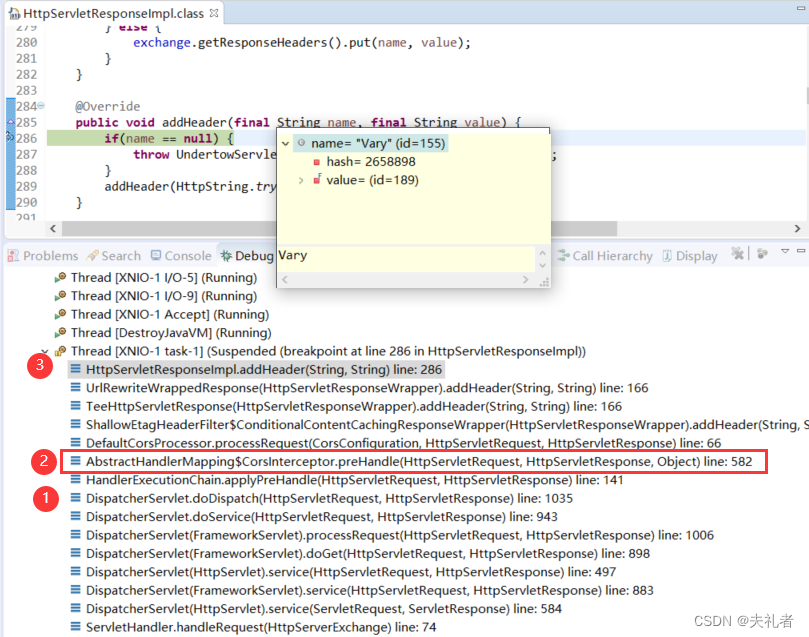
Task: Select HttpServlet.service(ServletRequest) line 584 frame
Action: pos(323,609)
